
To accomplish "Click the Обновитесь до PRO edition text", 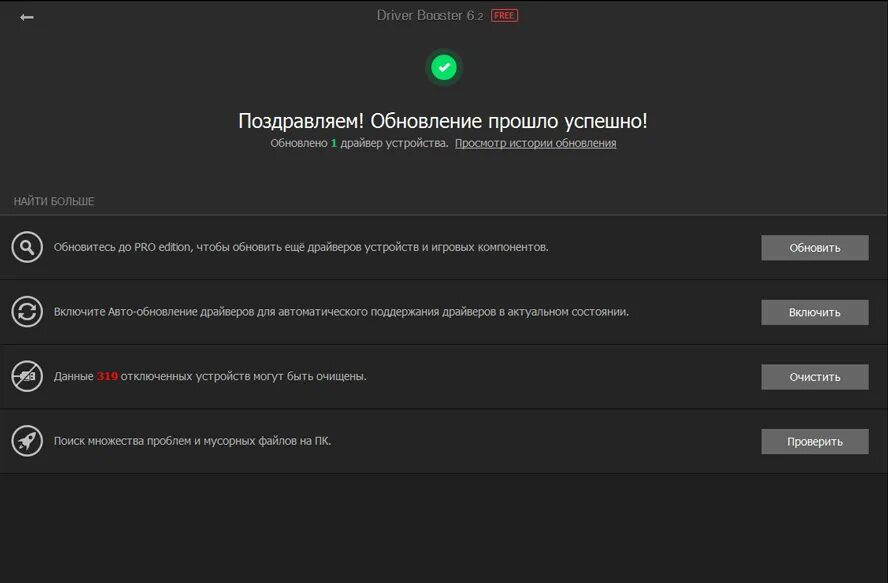I will pyautogui.click(x=301, y=247).
